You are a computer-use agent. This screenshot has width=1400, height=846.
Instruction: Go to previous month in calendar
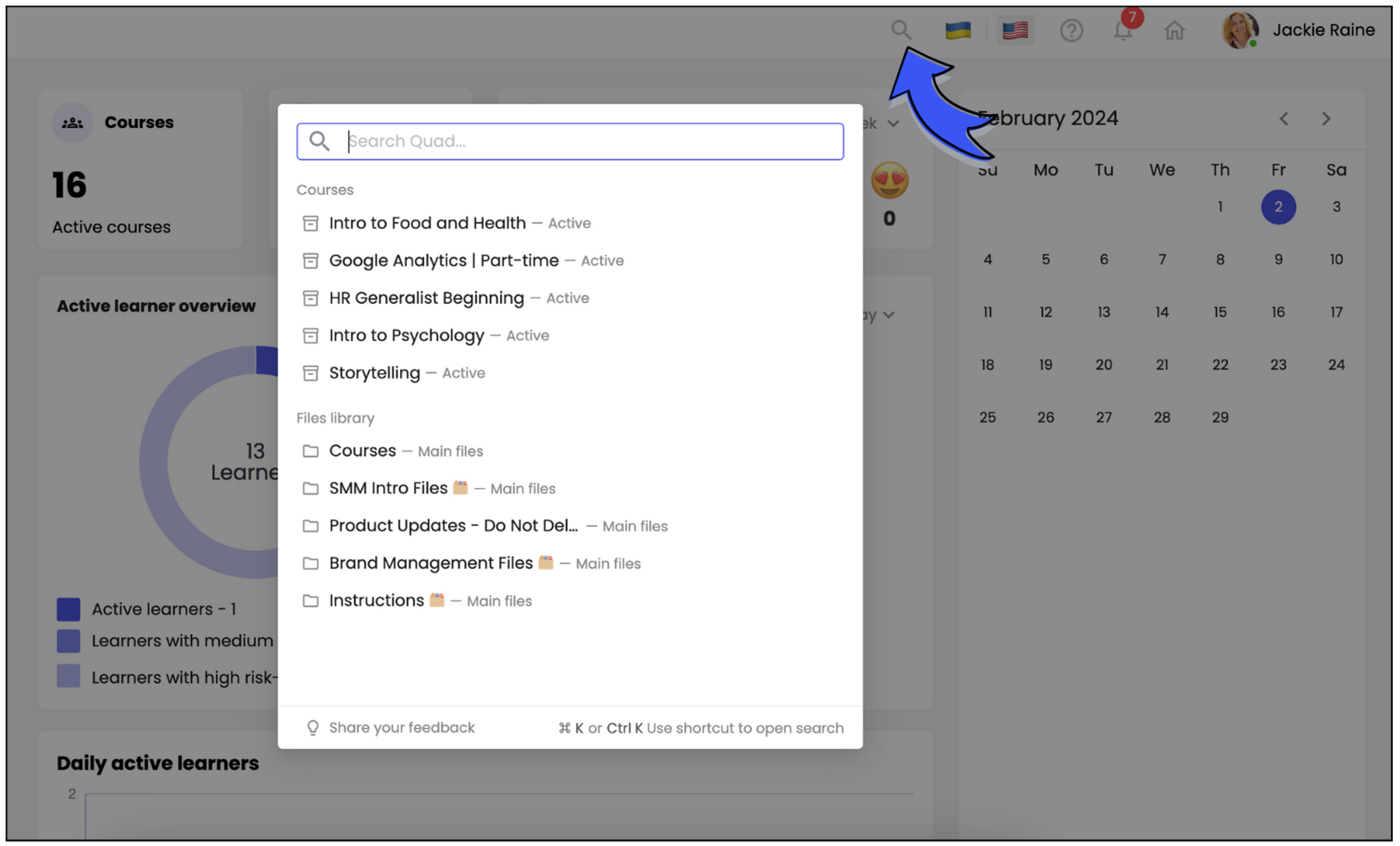1284,119
